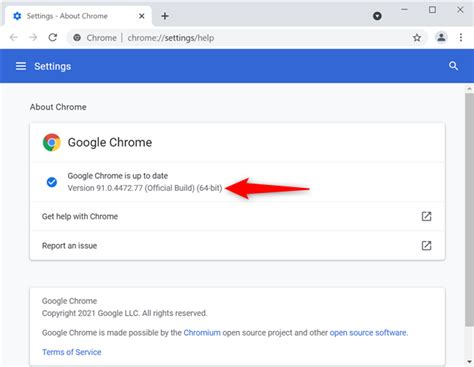Open Chrome's three-dot menu
474x367 pixels.
pyautogui.click(x=461, y=38)
